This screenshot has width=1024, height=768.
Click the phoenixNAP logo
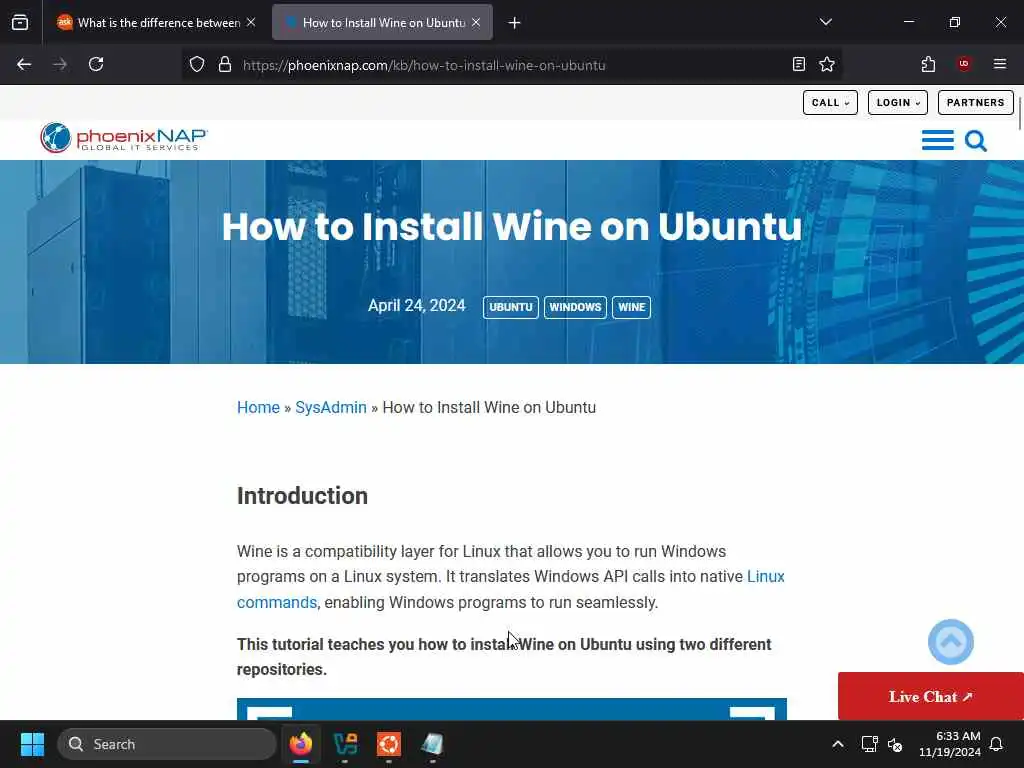123,138
